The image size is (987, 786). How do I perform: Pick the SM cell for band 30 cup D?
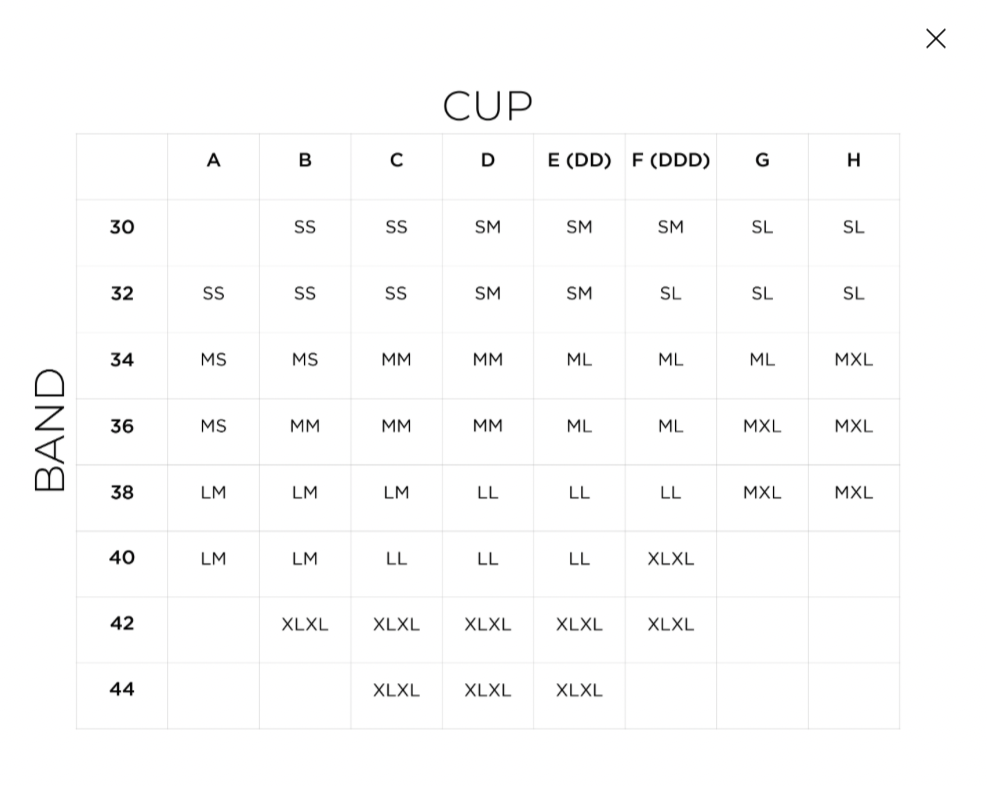point(488,227)
